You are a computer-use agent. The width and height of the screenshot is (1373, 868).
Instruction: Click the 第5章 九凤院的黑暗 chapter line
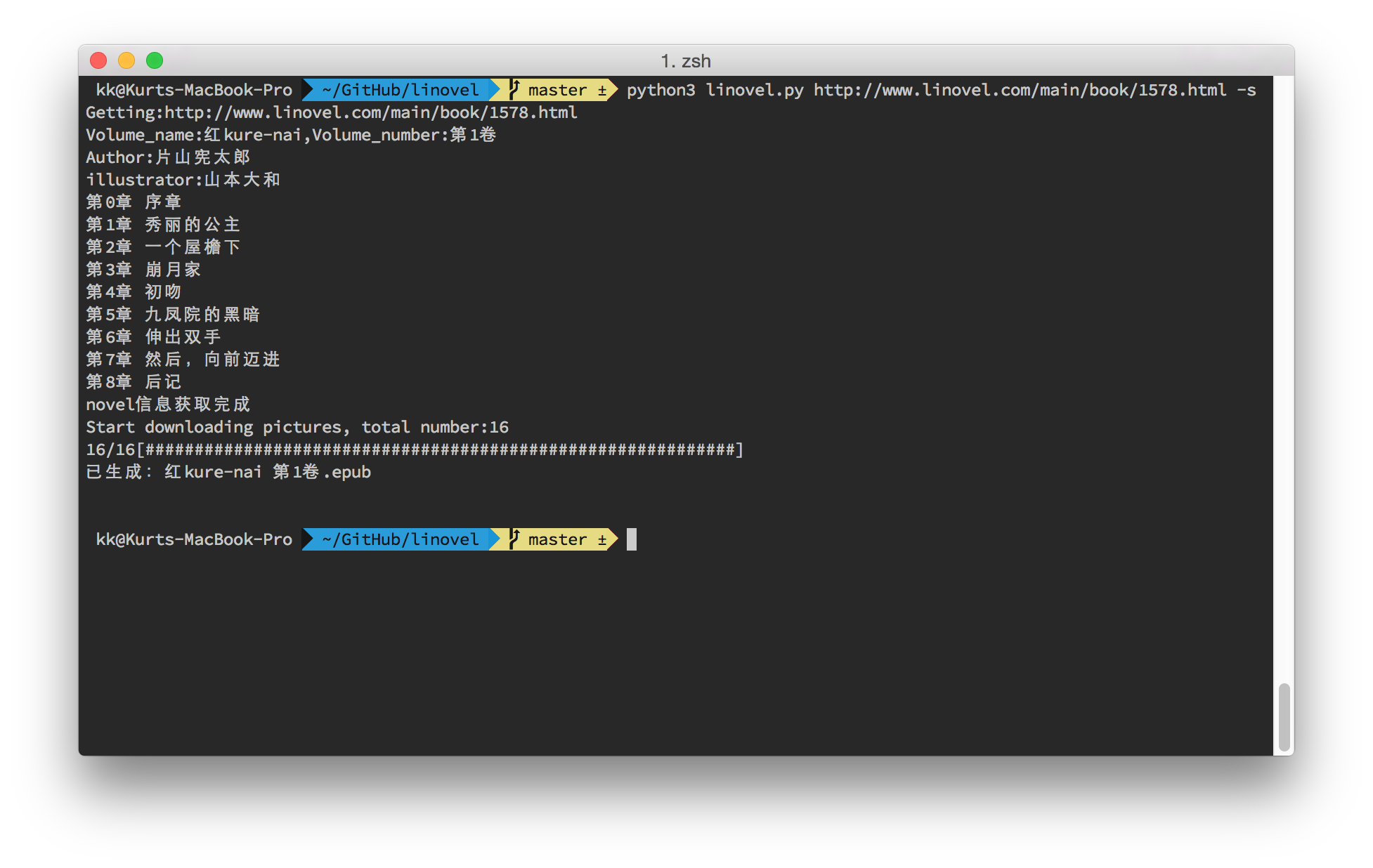[173, 315]
